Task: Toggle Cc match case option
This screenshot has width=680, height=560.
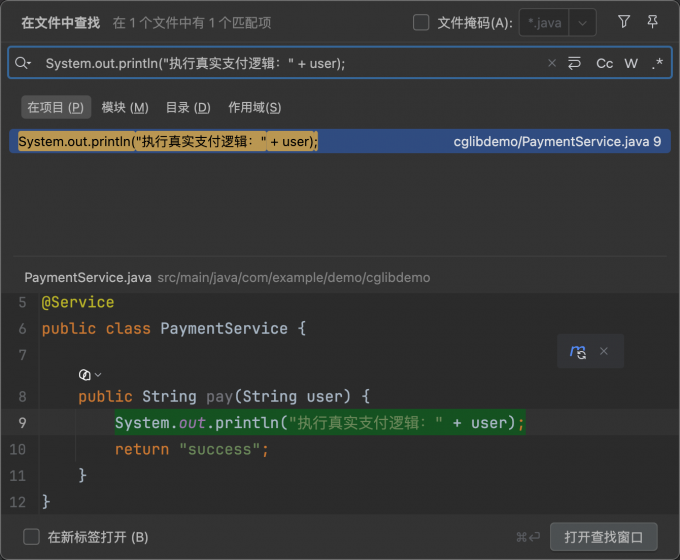Action: coord(605,64)
